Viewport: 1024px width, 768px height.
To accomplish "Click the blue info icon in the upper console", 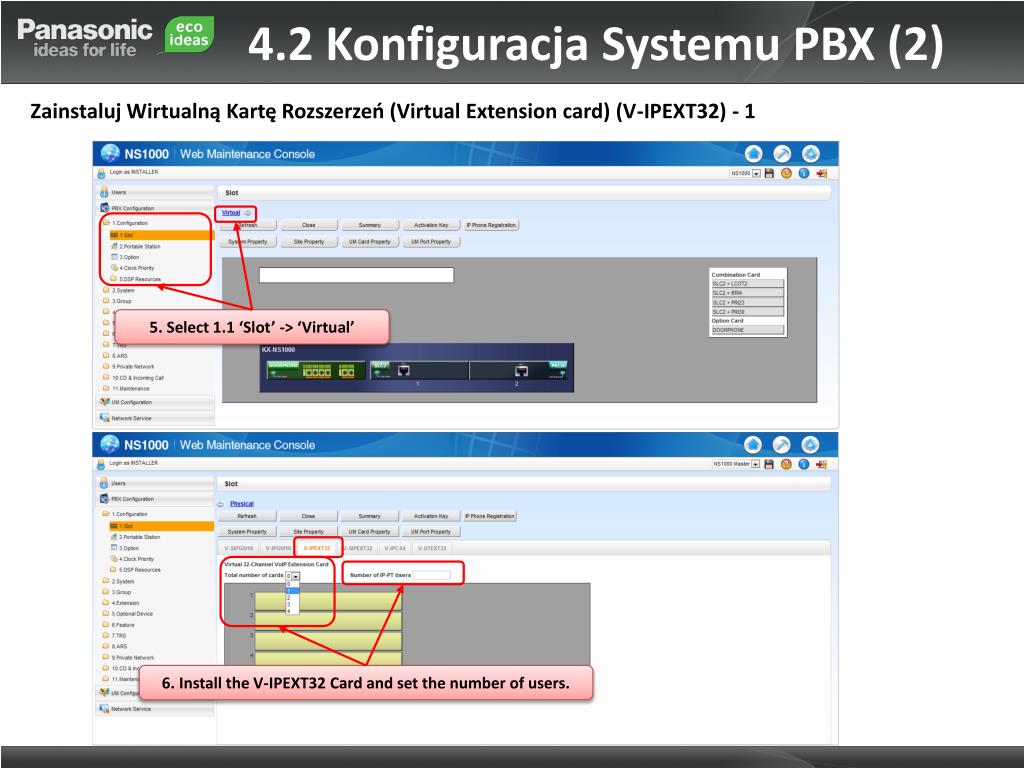I will 804,173.
